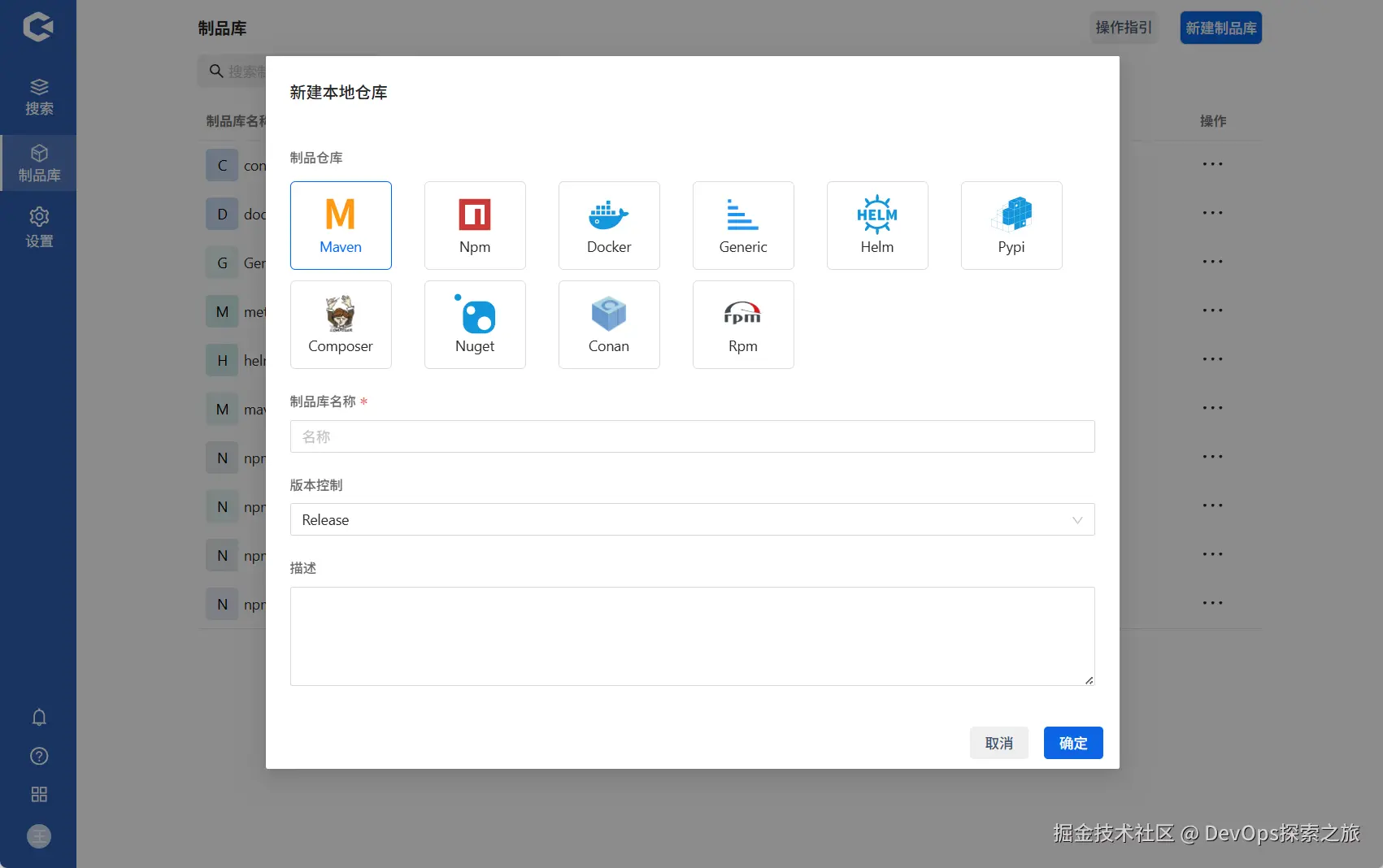This screenshot has height=868, width=1383.
Task: Open more actions for the hel row
Action: click(1213, 359)
